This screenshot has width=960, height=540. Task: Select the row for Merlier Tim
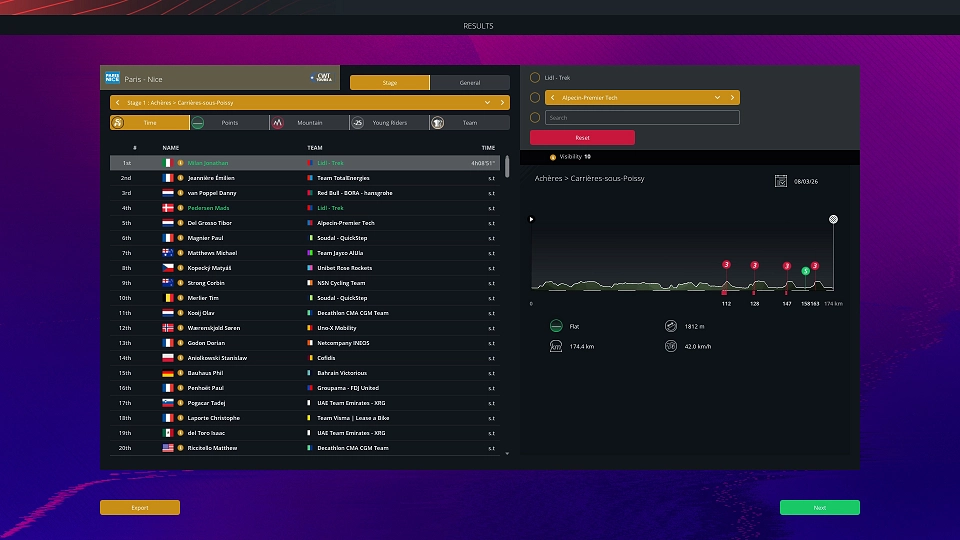[x=305, y=298]
